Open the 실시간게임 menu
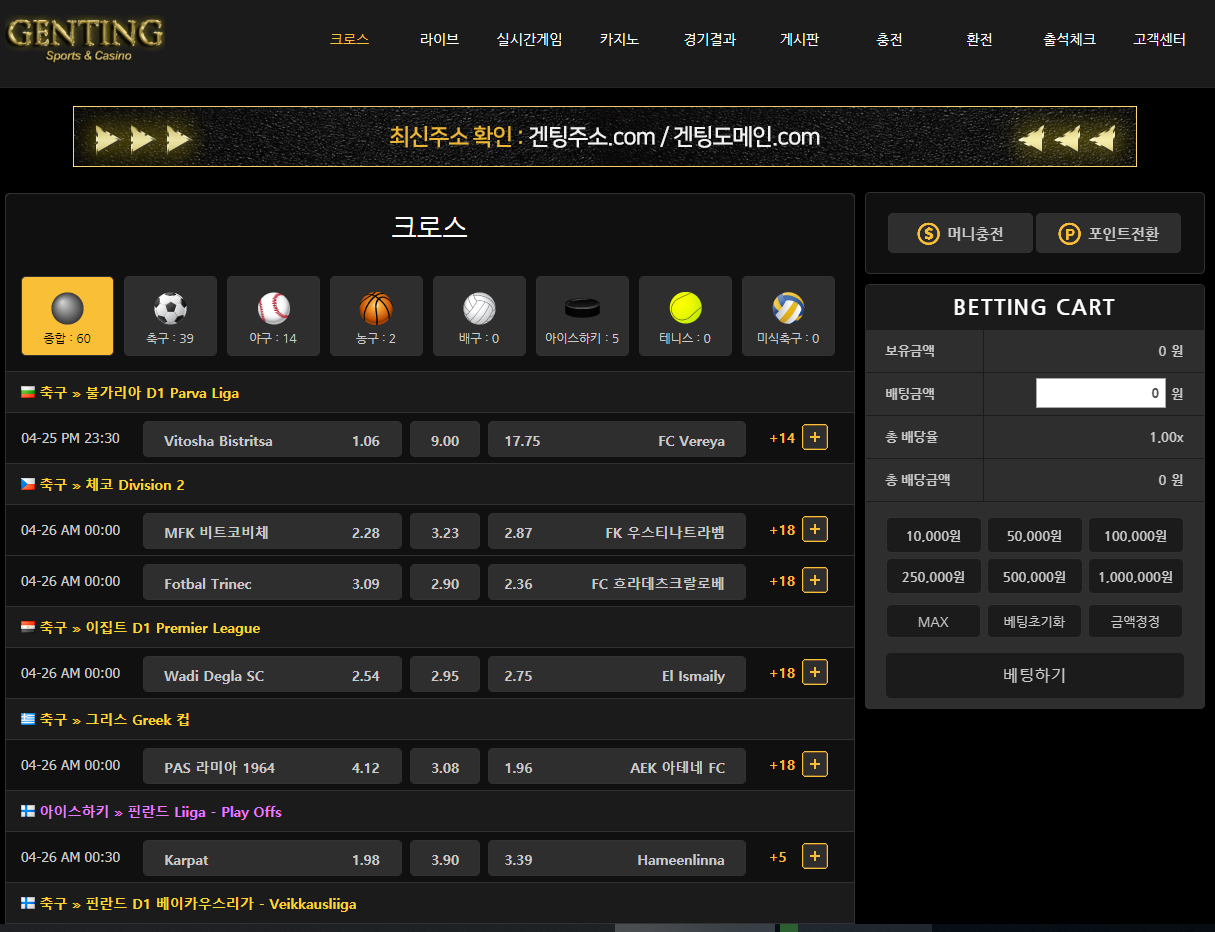The image size is (1215, 932). pyautogui.click(x=529, y=40)
